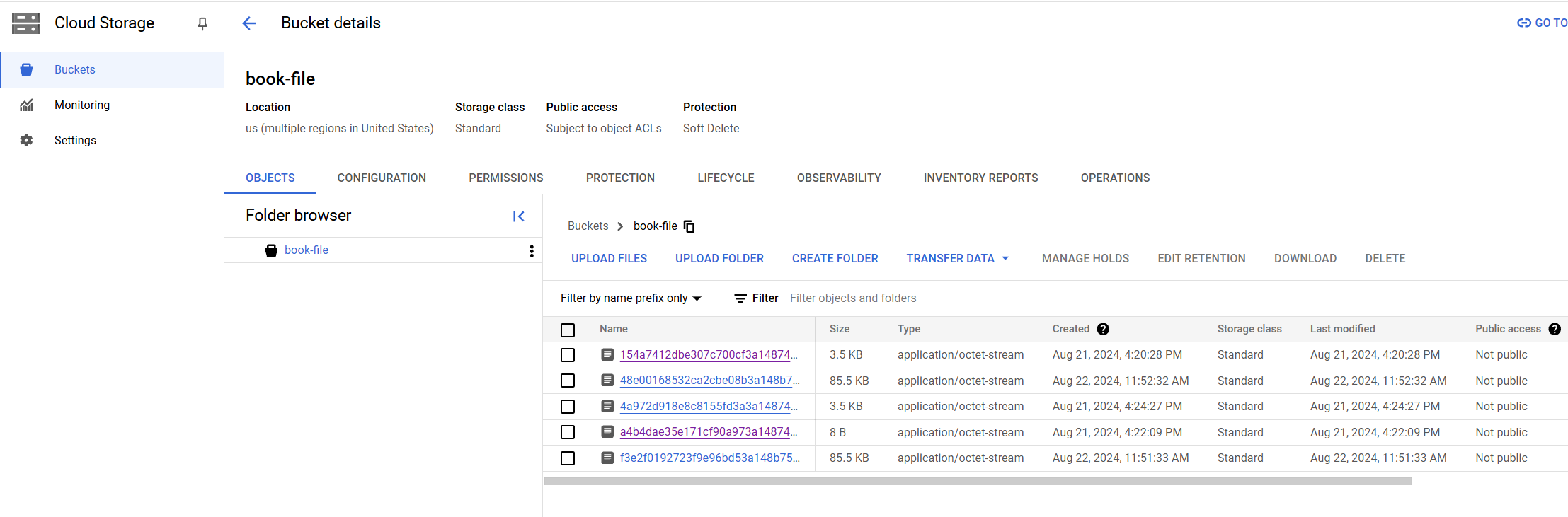Open the Lifecycle tab
This screenshot has width=1568, height=517.
click(726, 178)
